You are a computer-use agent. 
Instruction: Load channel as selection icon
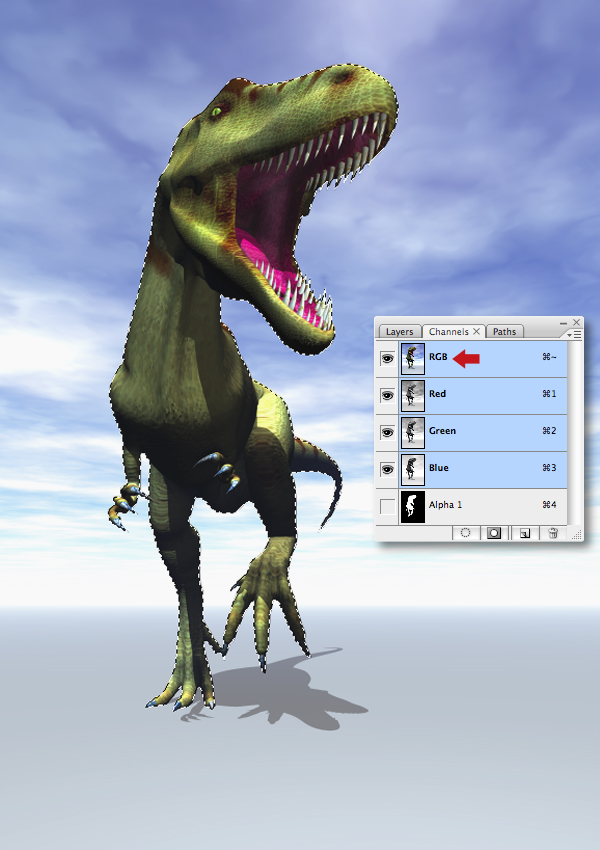pos(465,533)
